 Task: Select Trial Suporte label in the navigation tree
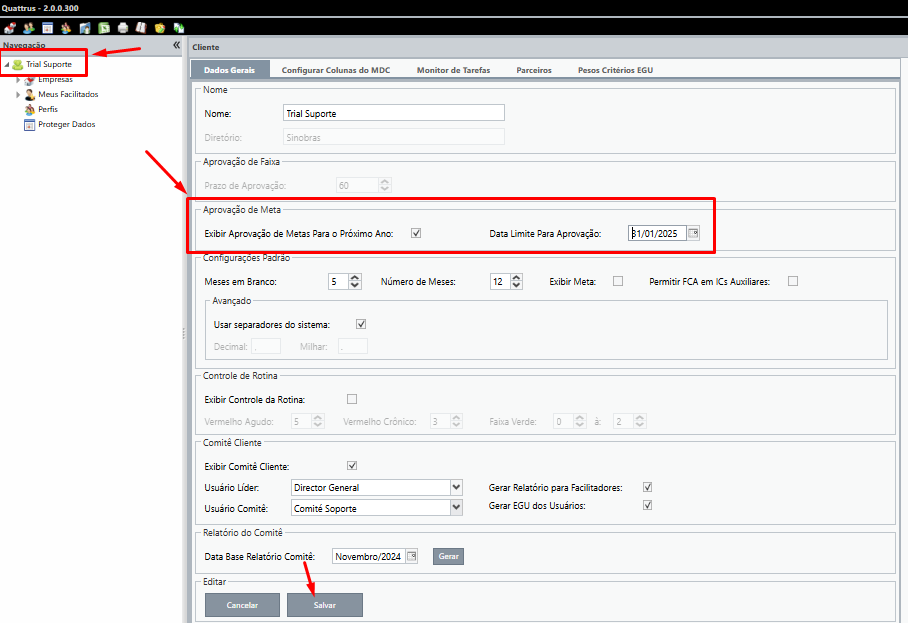[49, 64]
